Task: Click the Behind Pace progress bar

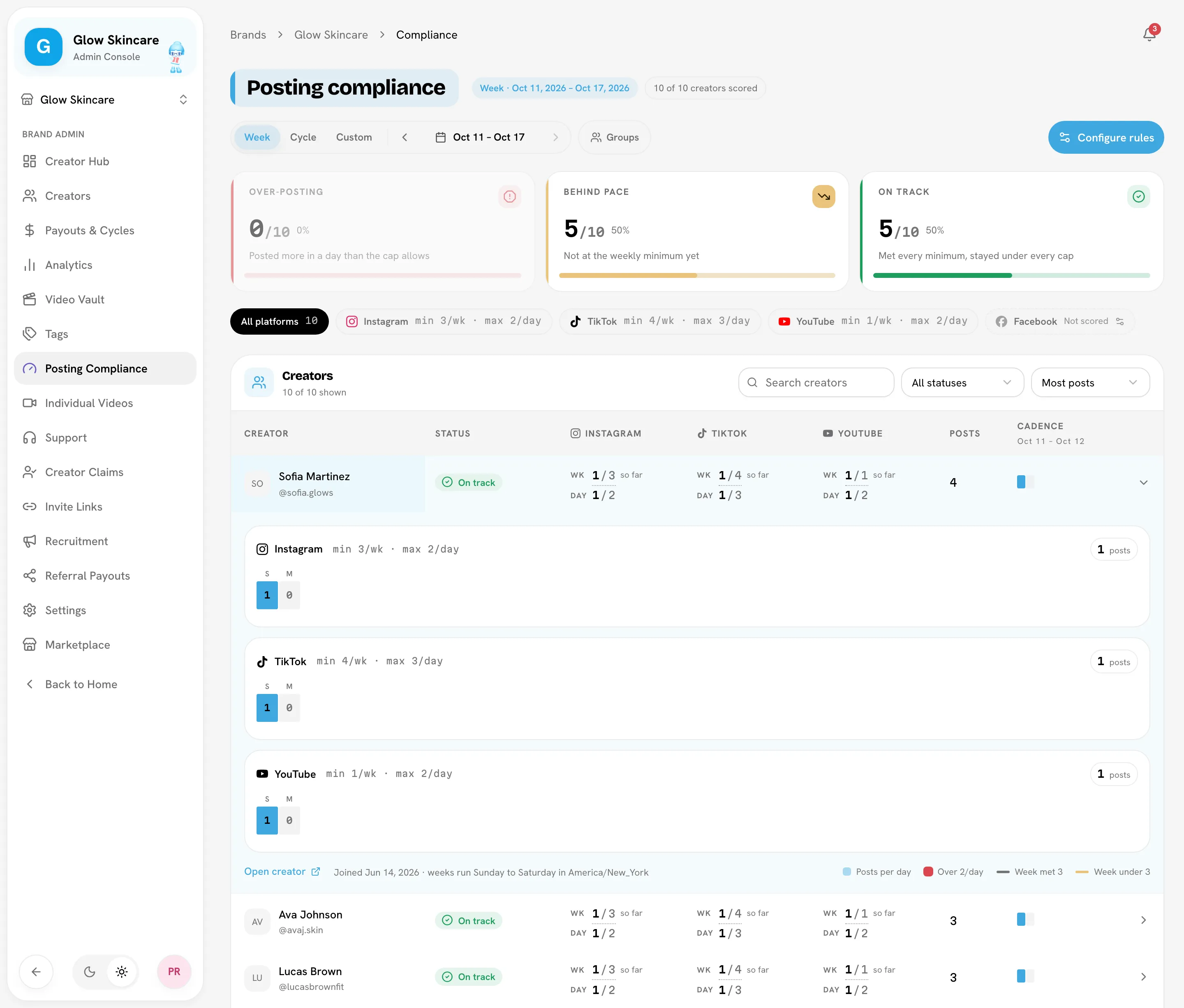Action: point(696,275)
